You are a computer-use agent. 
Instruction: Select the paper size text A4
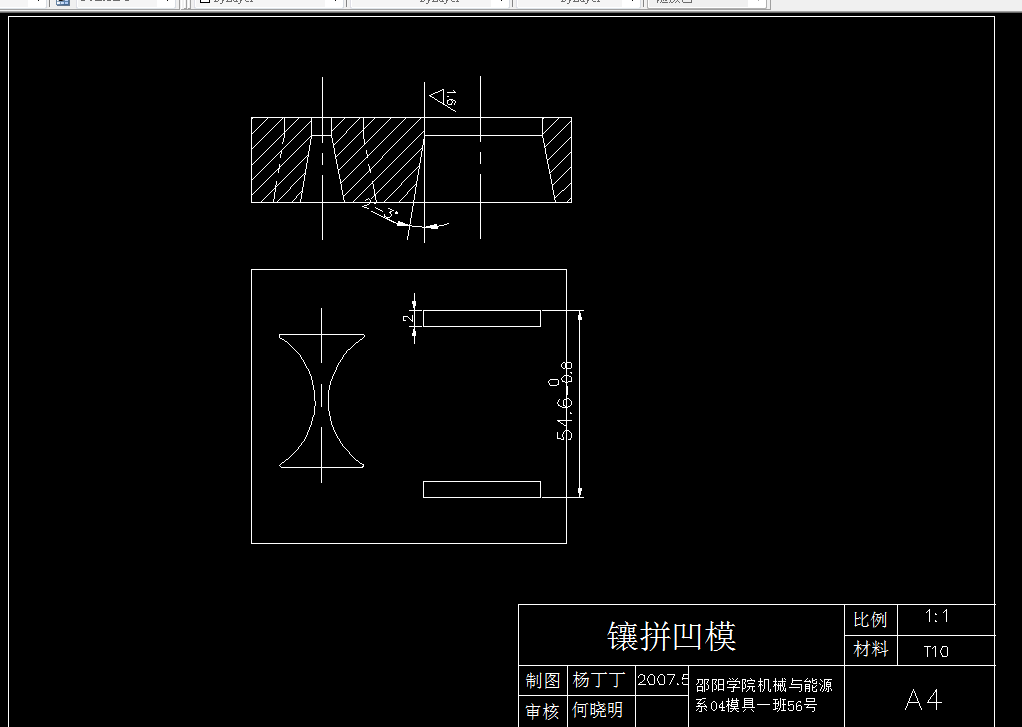[924, 700]
